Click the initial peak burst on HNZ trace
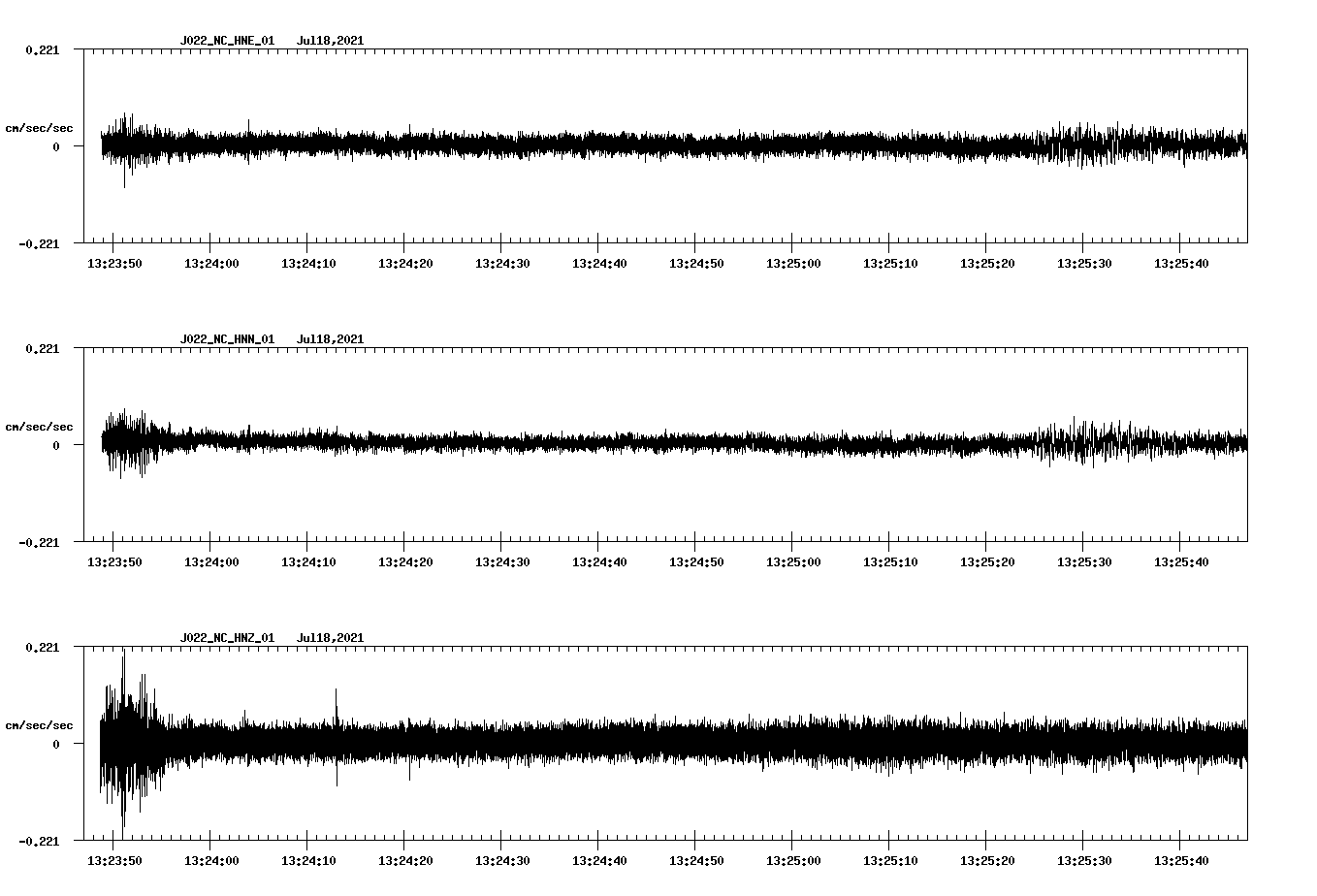Screen dimensions: 1317x896 click(x=130, y=744)
